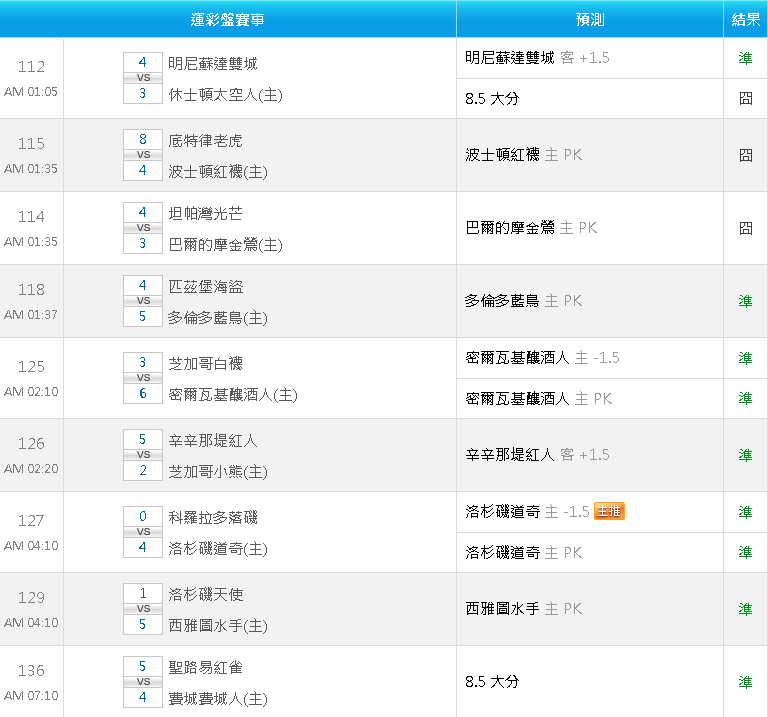
Task: Click prediction 巴爾的摩金鶯 主 PK
Action: tap(531, 228)
